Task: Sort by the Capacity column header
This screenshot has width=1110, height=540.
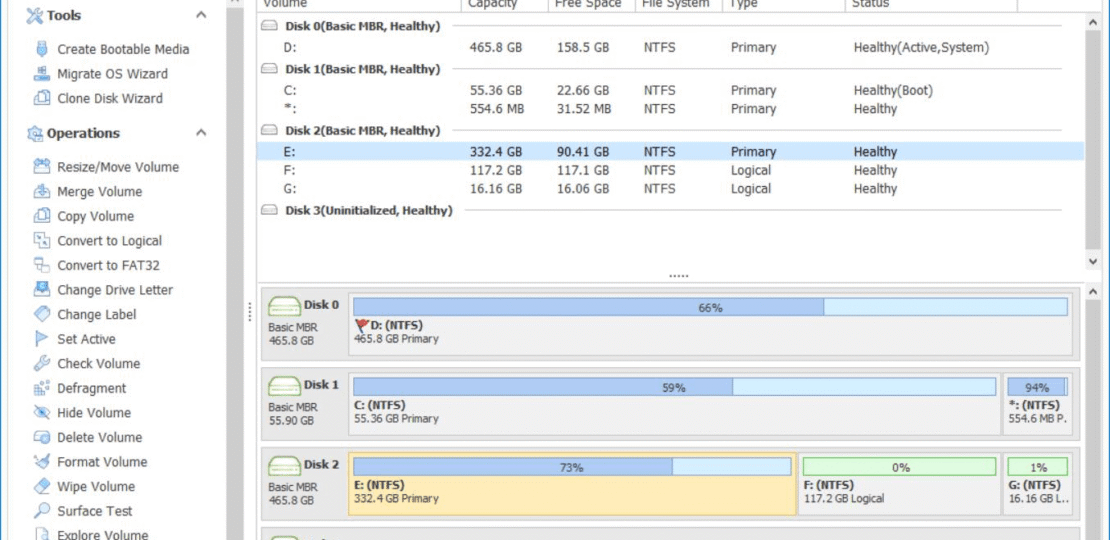Action: (x=505, y=5)
